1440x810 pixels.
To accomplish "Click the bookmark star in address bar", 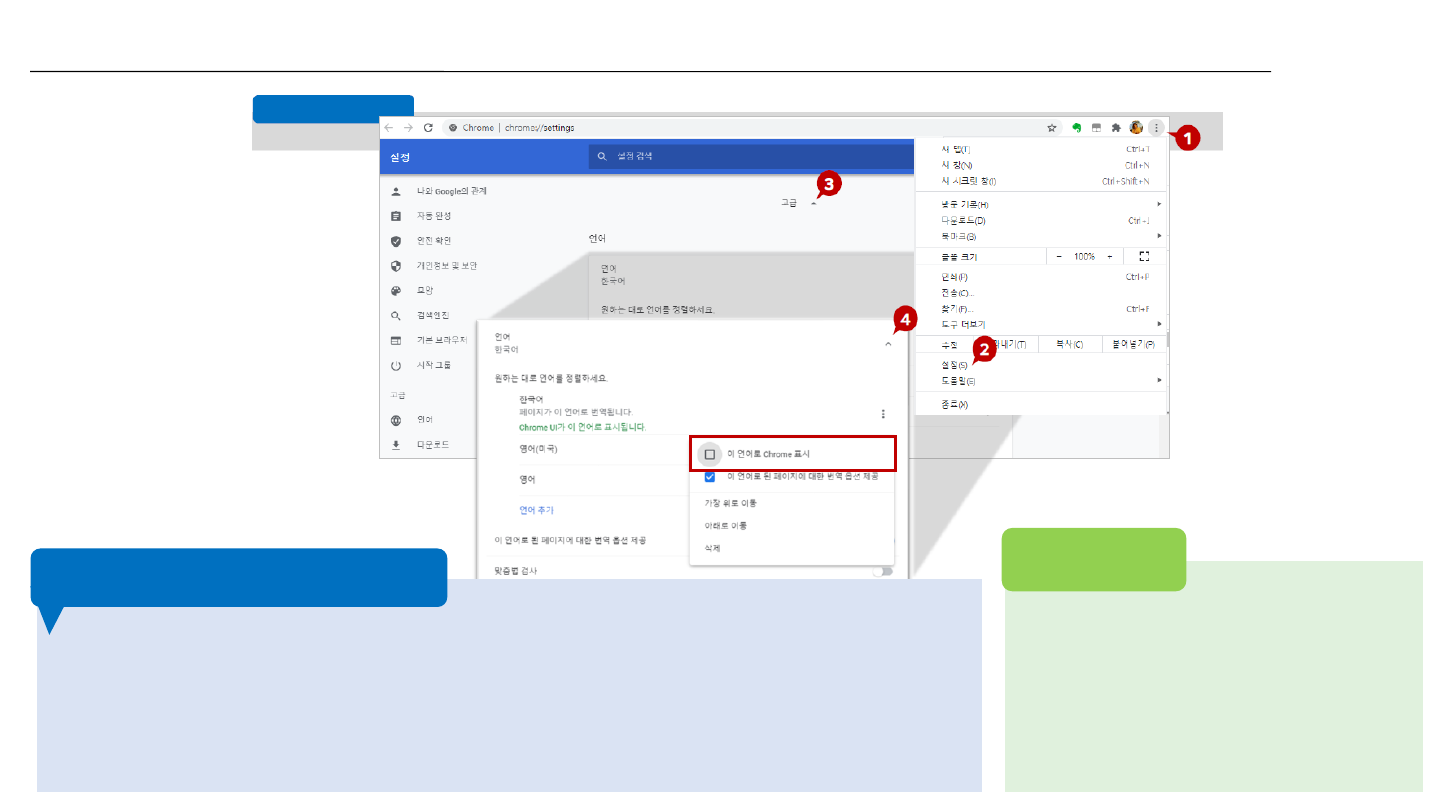I will (1052, 128).
